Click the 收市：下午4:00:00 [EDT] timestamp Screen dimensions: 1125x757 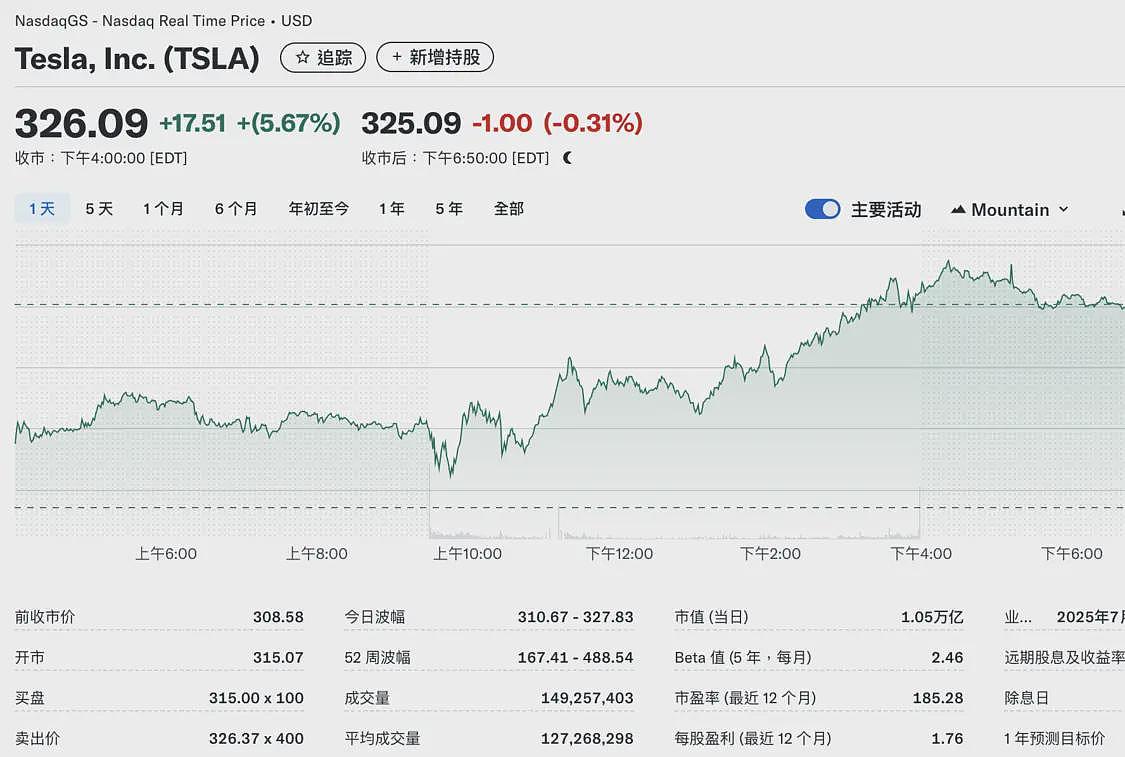click(x=101, y=158)
